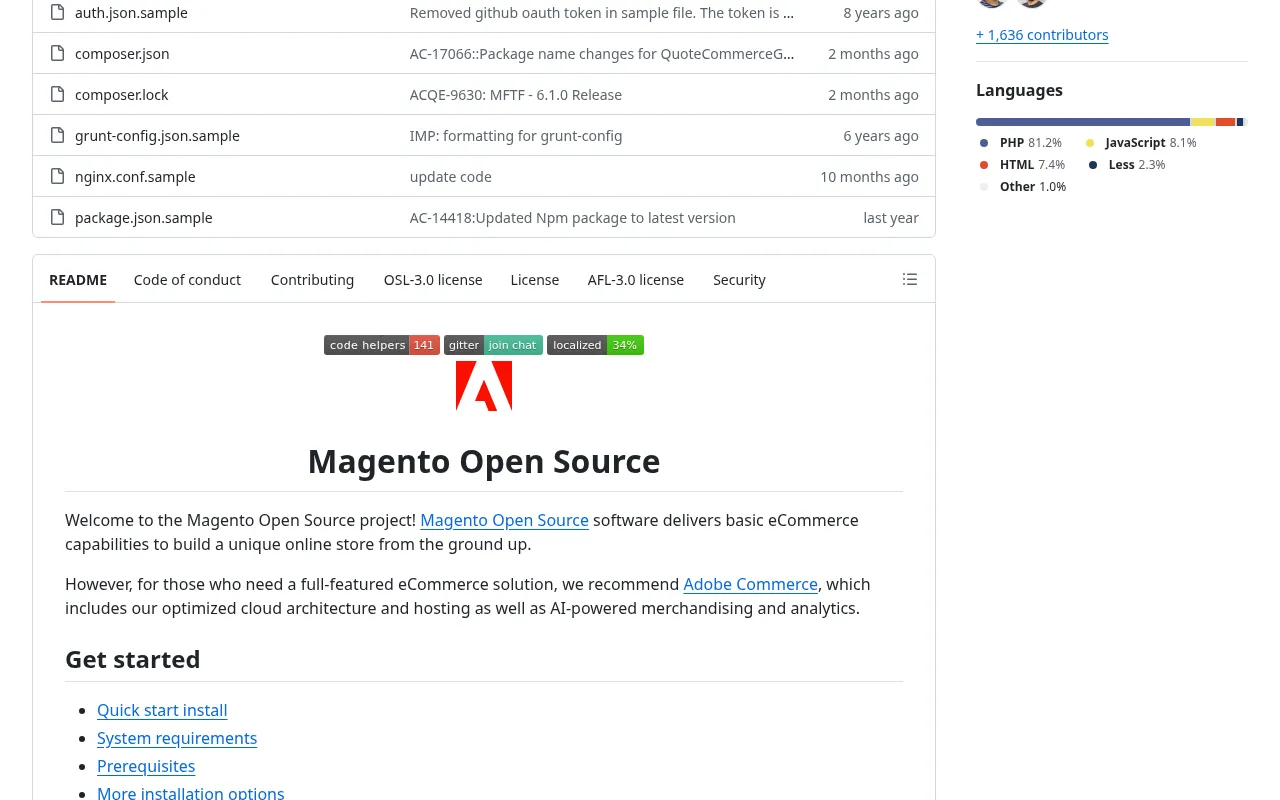1280x800 pixels.
Task: Click the file icon beside nginx.conf.sample
Action: tap(57, 177)
